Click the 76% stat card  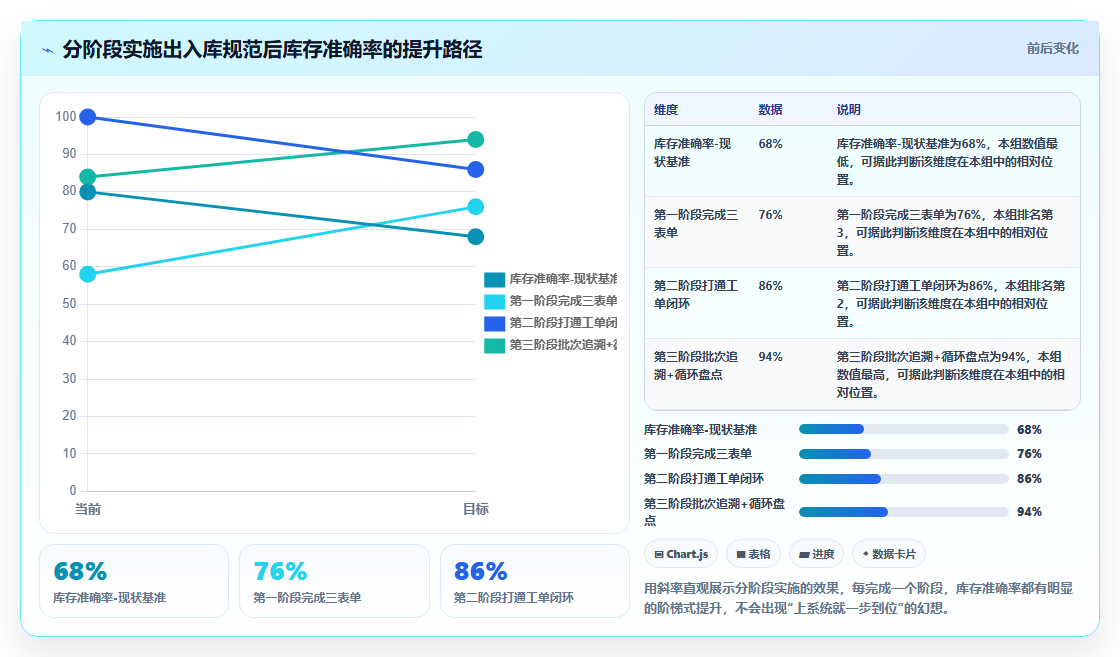click(x=334, y=581)
